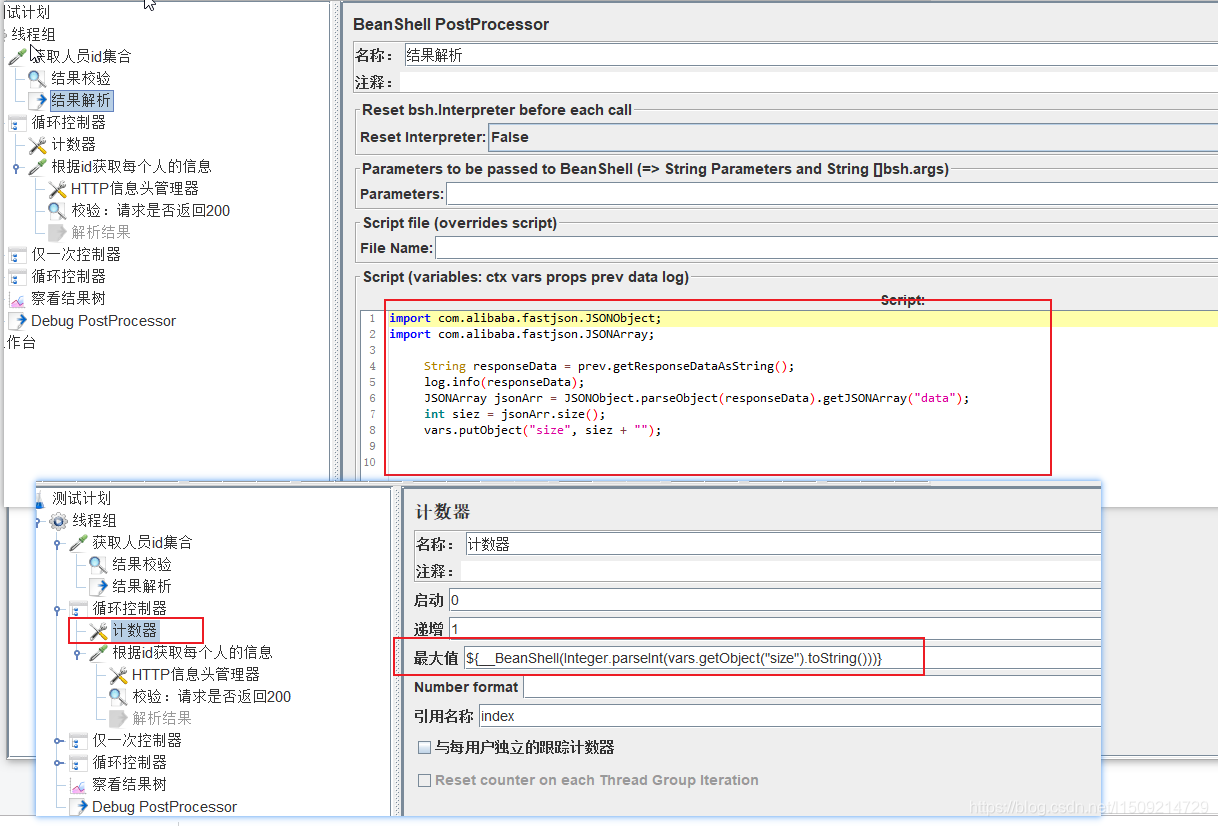1218x826 pixels.
Task: Toggle Reset counter on each Thread Group Iteration
Action: [424, 780]
